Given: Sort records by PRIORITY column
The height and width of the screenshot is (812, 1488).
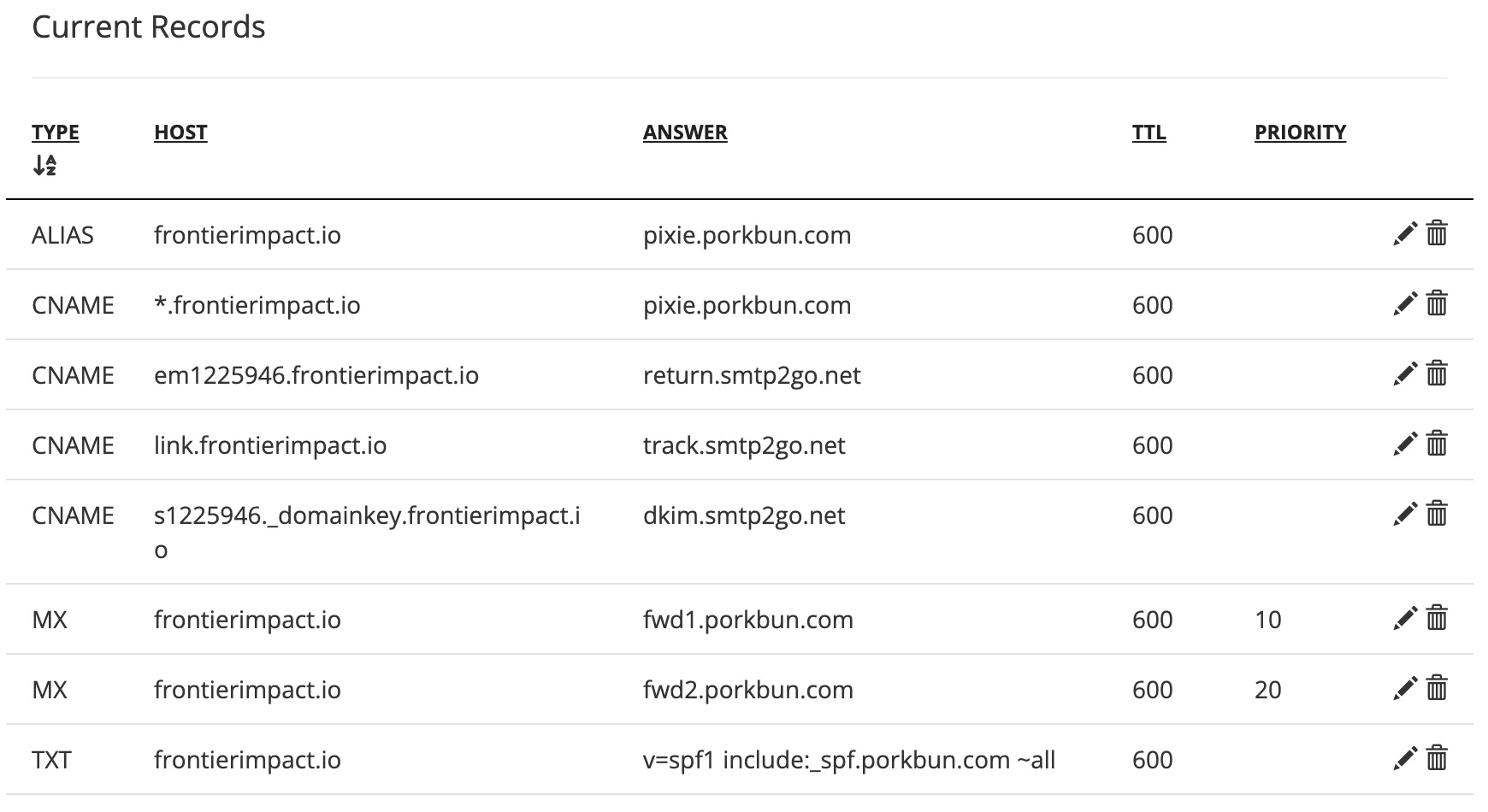Looking at the screenshot, I should point(1300,132).
